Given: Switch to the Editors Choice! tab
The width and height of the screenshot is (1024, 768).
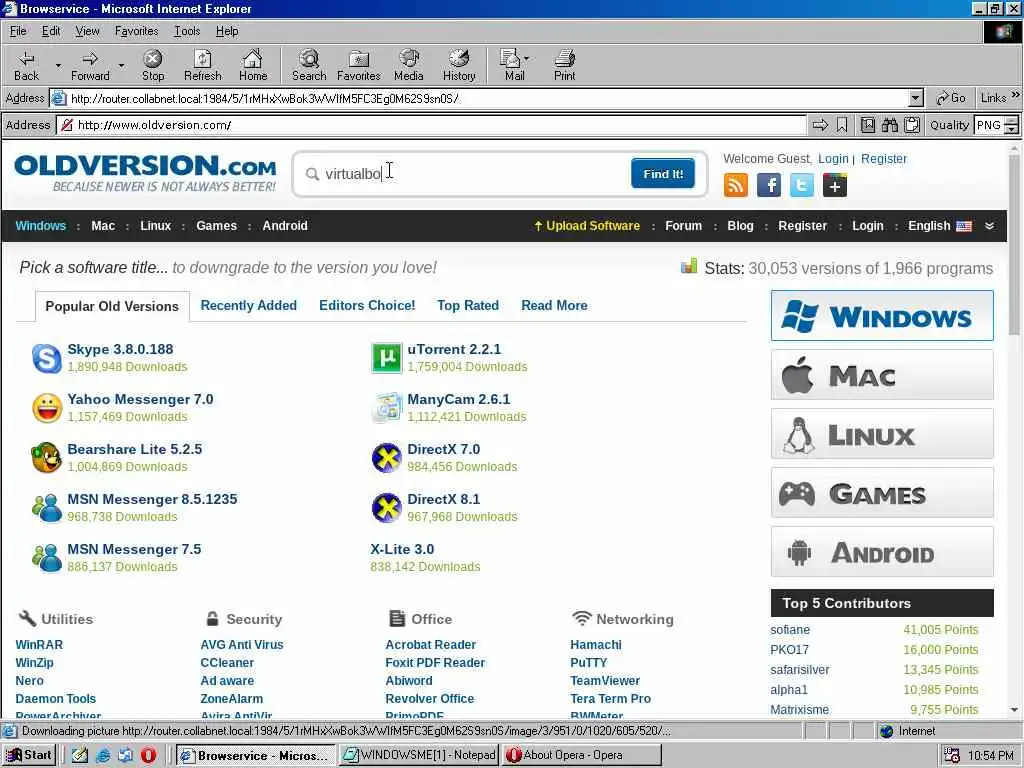Looking at the screenshot, I should click(367, 306).
